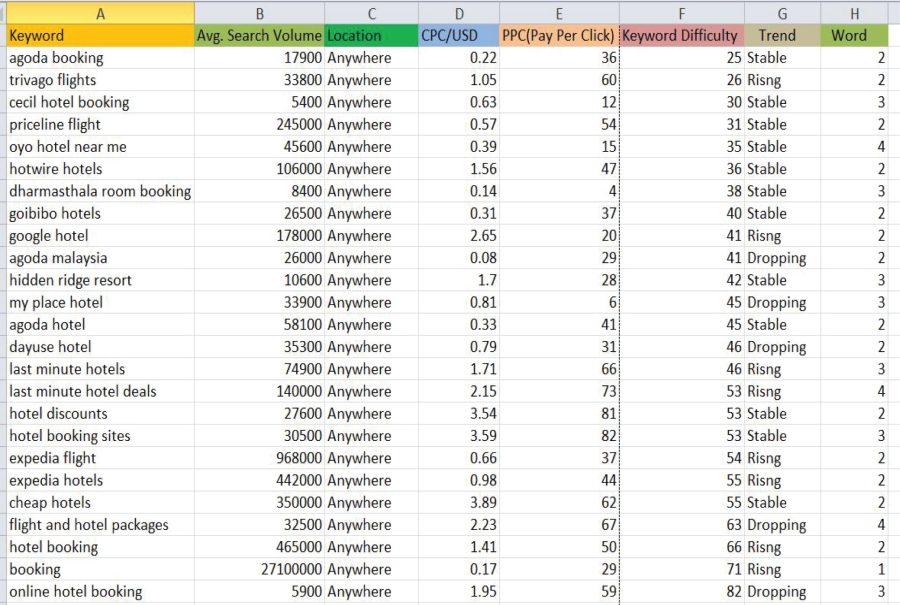The image size is (900, 605).
Task: Select the 'agoda malaysia' cell
Action: coord(100,258)
